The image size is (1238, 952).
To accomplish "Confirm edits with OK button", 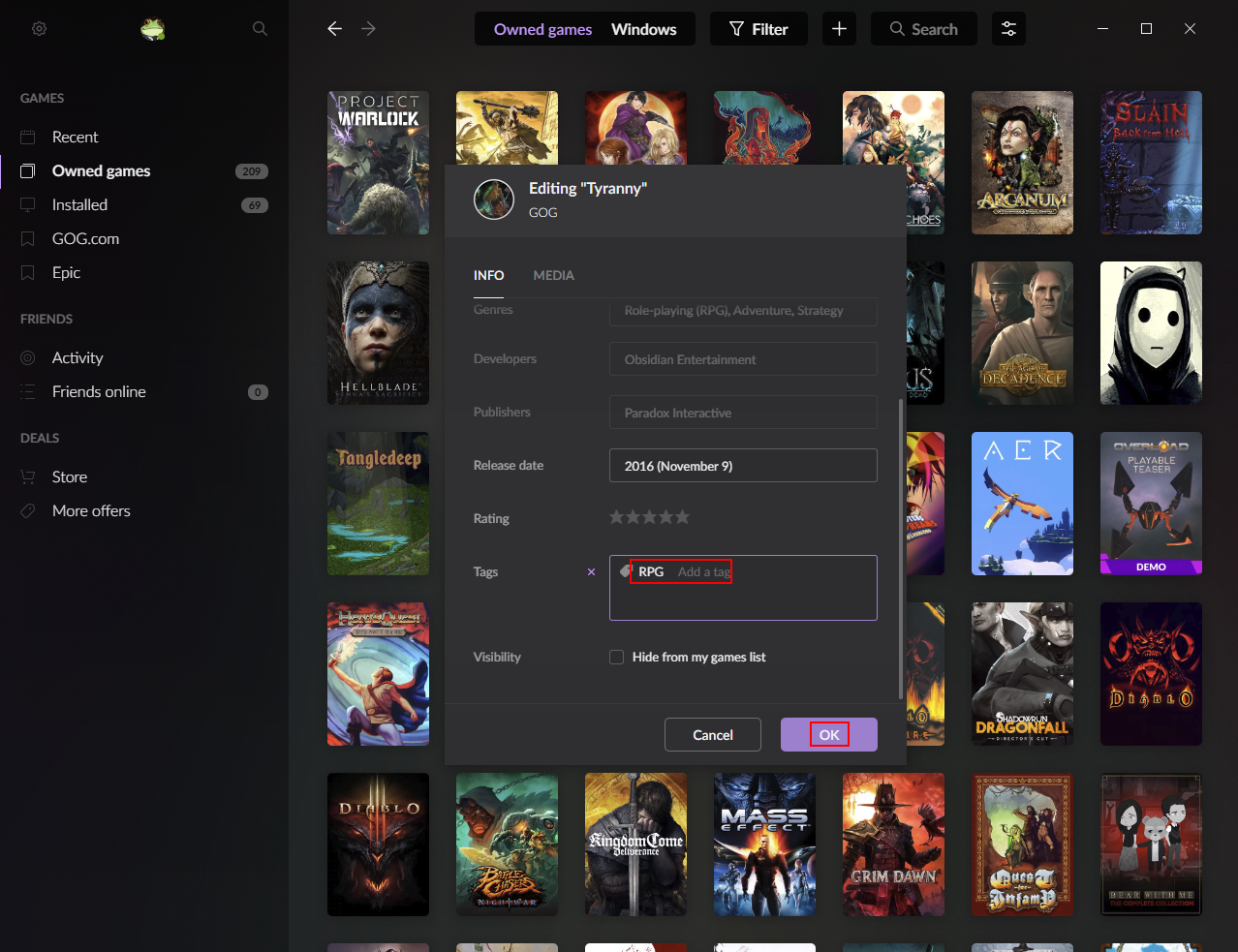I will [829, 735].
